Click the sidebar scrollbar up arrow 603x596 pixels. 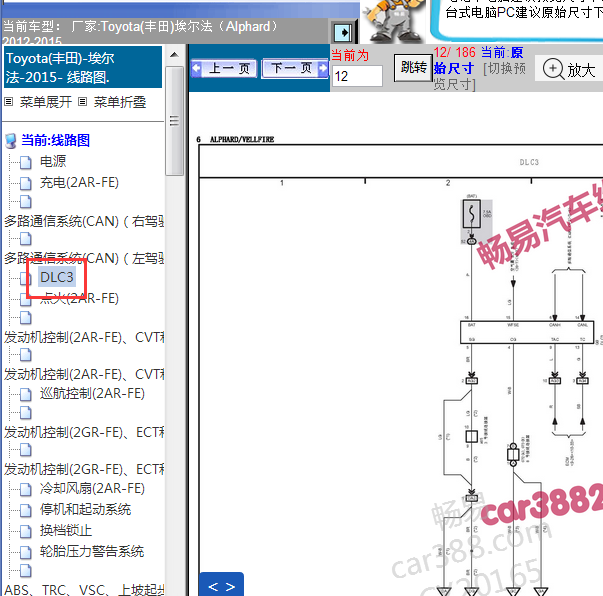(174, 55)
